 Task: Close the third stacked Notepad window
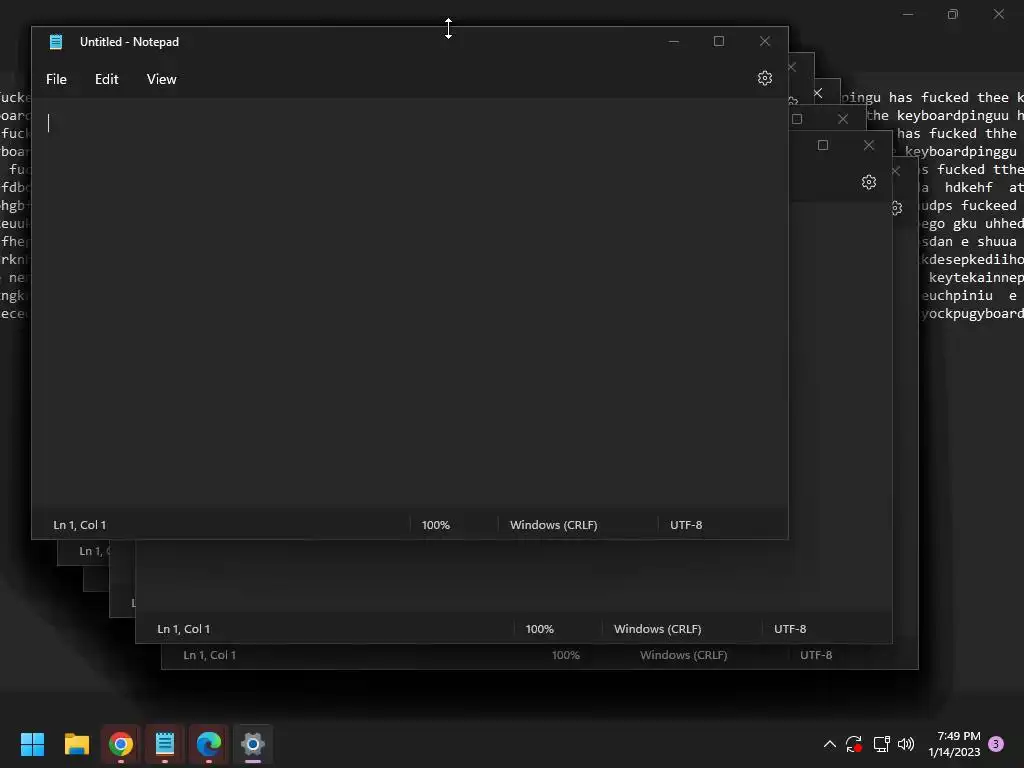818,93
